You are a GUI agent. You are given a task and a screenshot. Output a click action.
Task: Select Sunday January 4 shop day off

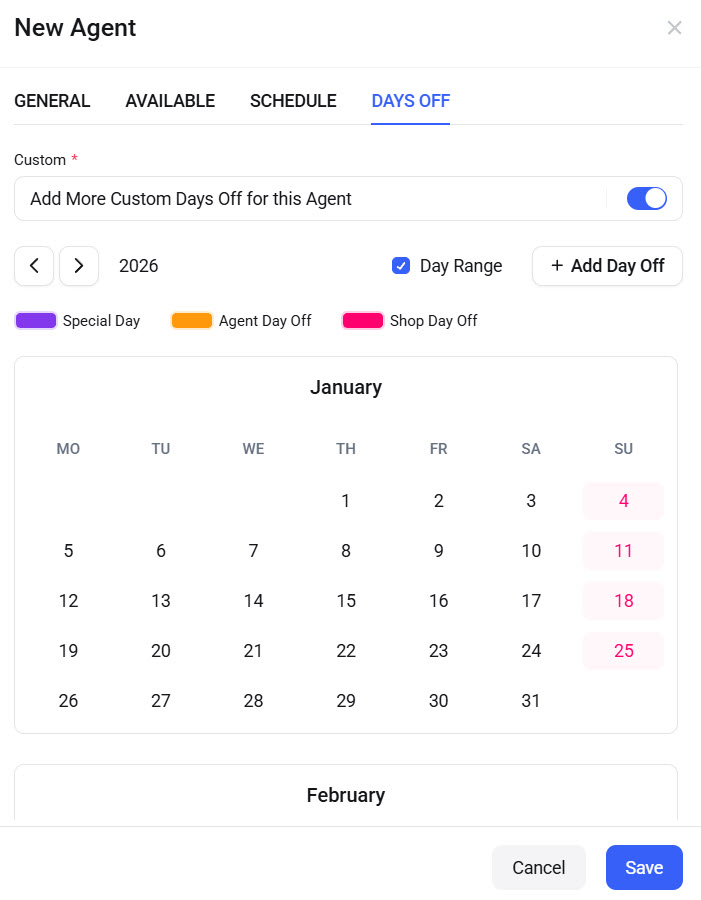click(x=624, y=501)
